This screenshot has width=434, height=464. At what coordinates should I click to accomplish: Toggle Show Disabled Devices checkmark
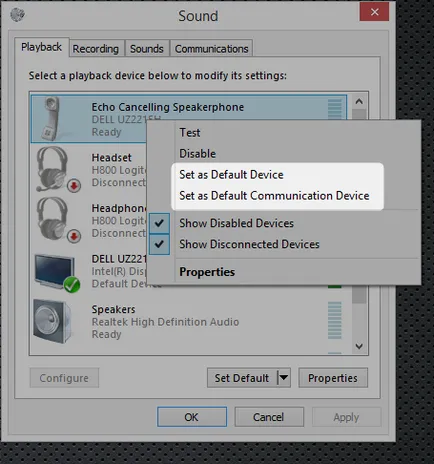159,223
